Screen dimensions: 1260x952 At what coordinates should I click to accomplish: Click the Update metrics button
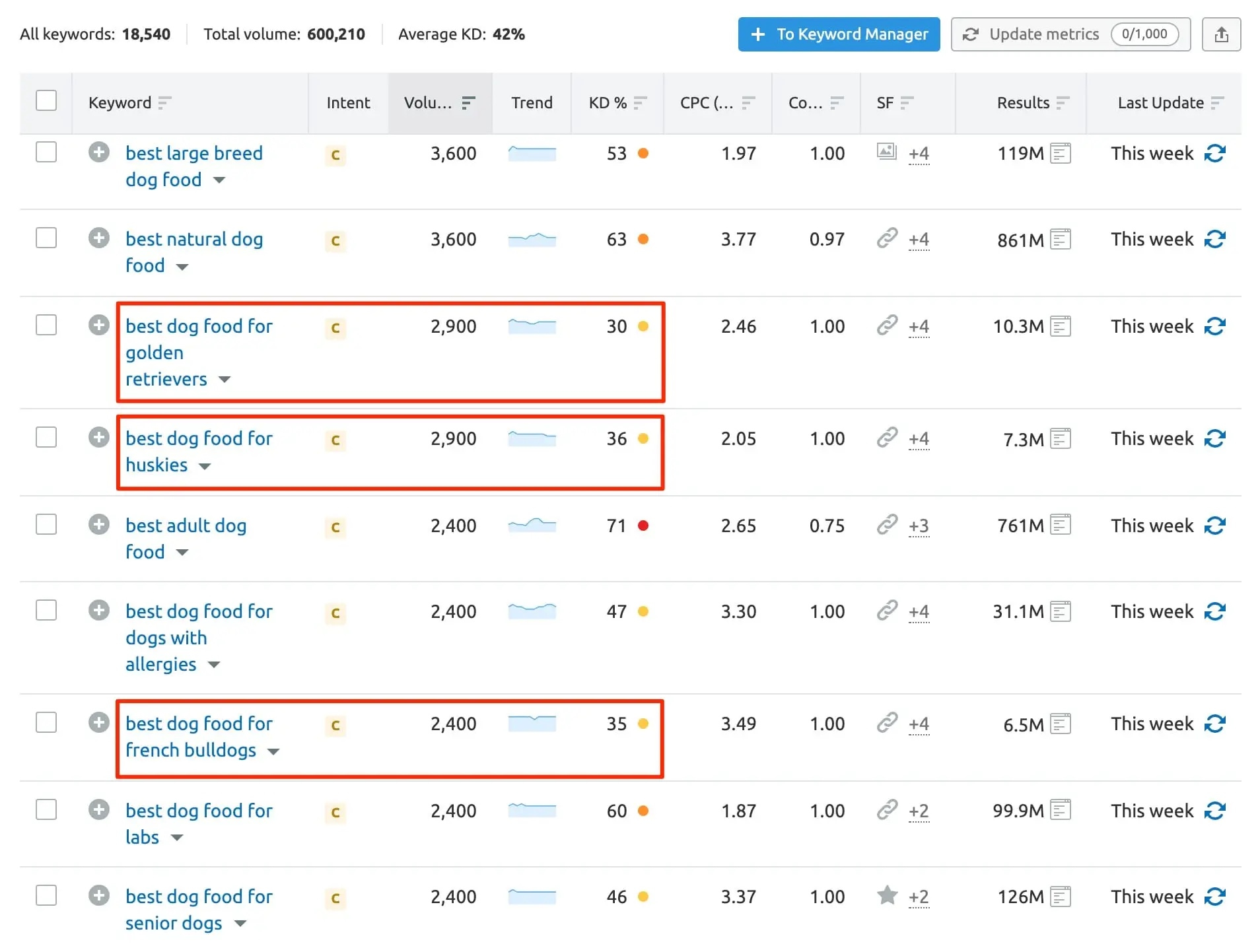(1070, 34)
